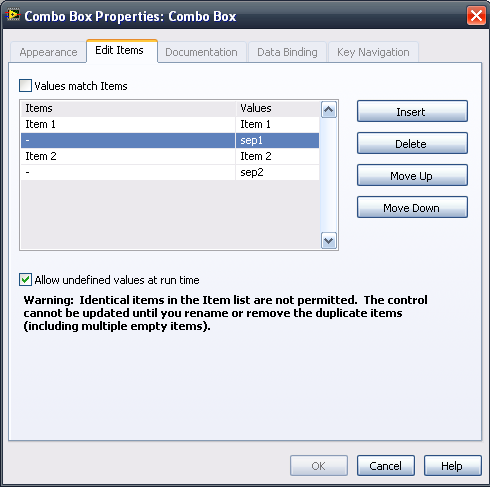Click the list scroll up arrow
This screenshot has height=487, width=490.
pos(329,109)
